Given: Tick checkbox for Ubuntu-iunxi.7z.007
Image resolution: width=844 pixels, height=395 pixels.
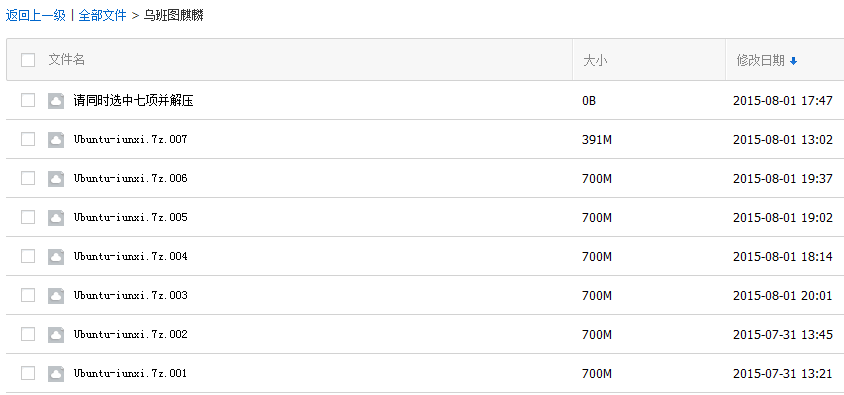Looking at the screenshot, I should pos(28,139).
